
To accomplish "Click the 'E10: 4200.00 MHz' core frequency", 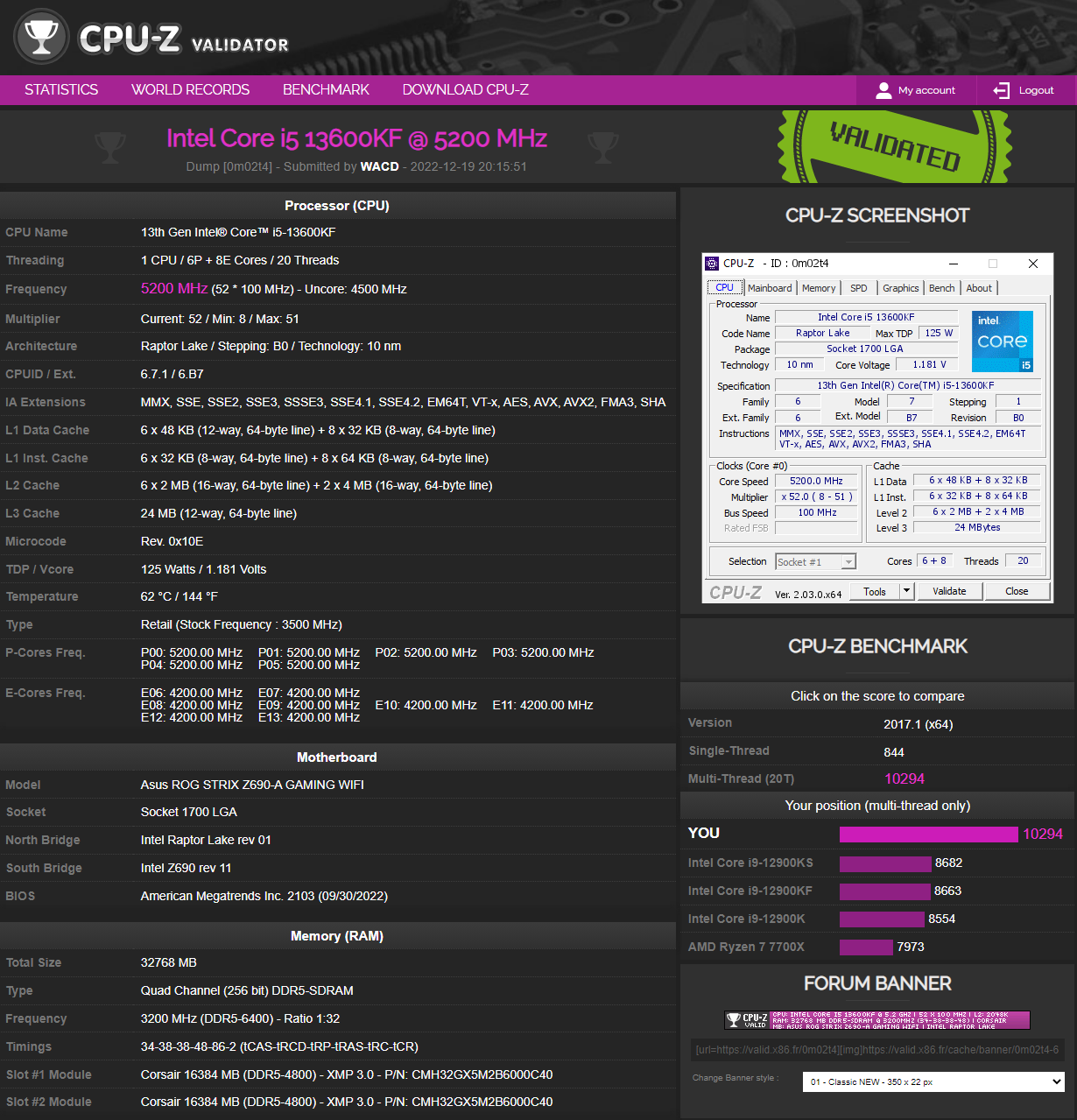I will pos(426,705).
